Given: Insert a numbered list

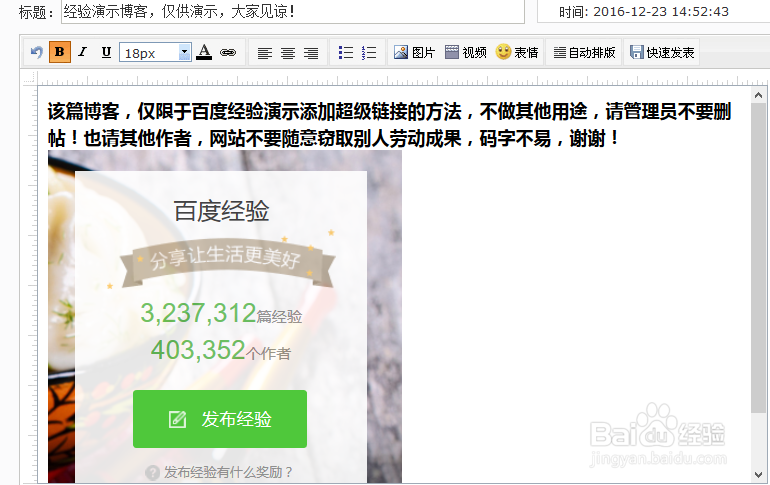Looking at the screenshot, I should point(369,53).
